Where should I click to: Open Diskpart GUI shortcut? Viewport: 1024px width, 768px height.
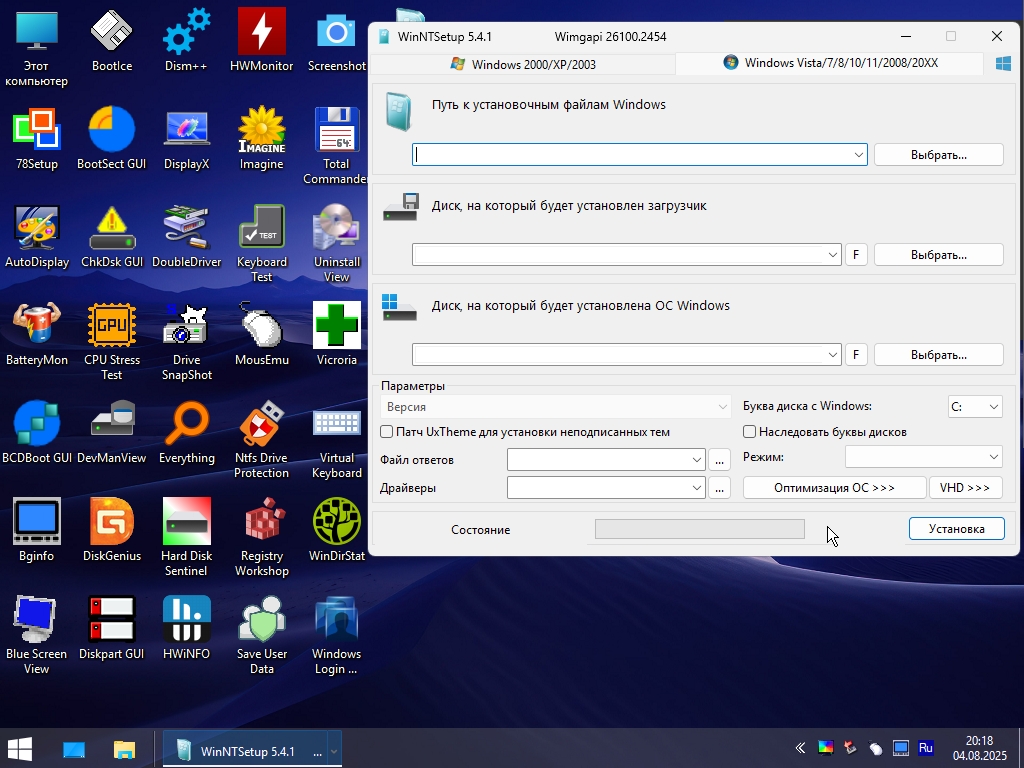click(112, 628)
